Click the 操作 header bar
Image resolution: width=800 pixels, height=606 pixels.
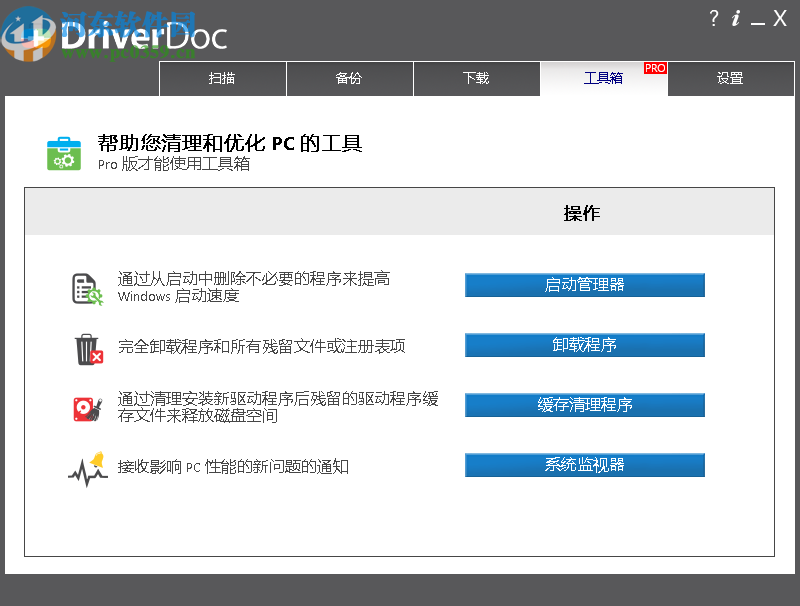tap(584, 212)
